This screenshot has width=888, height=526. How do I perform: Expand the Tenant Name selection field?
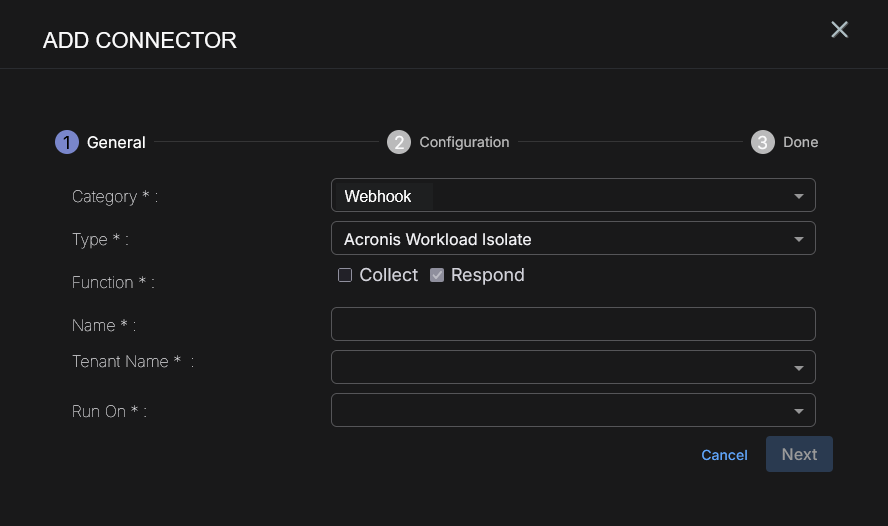click(560, 367)
